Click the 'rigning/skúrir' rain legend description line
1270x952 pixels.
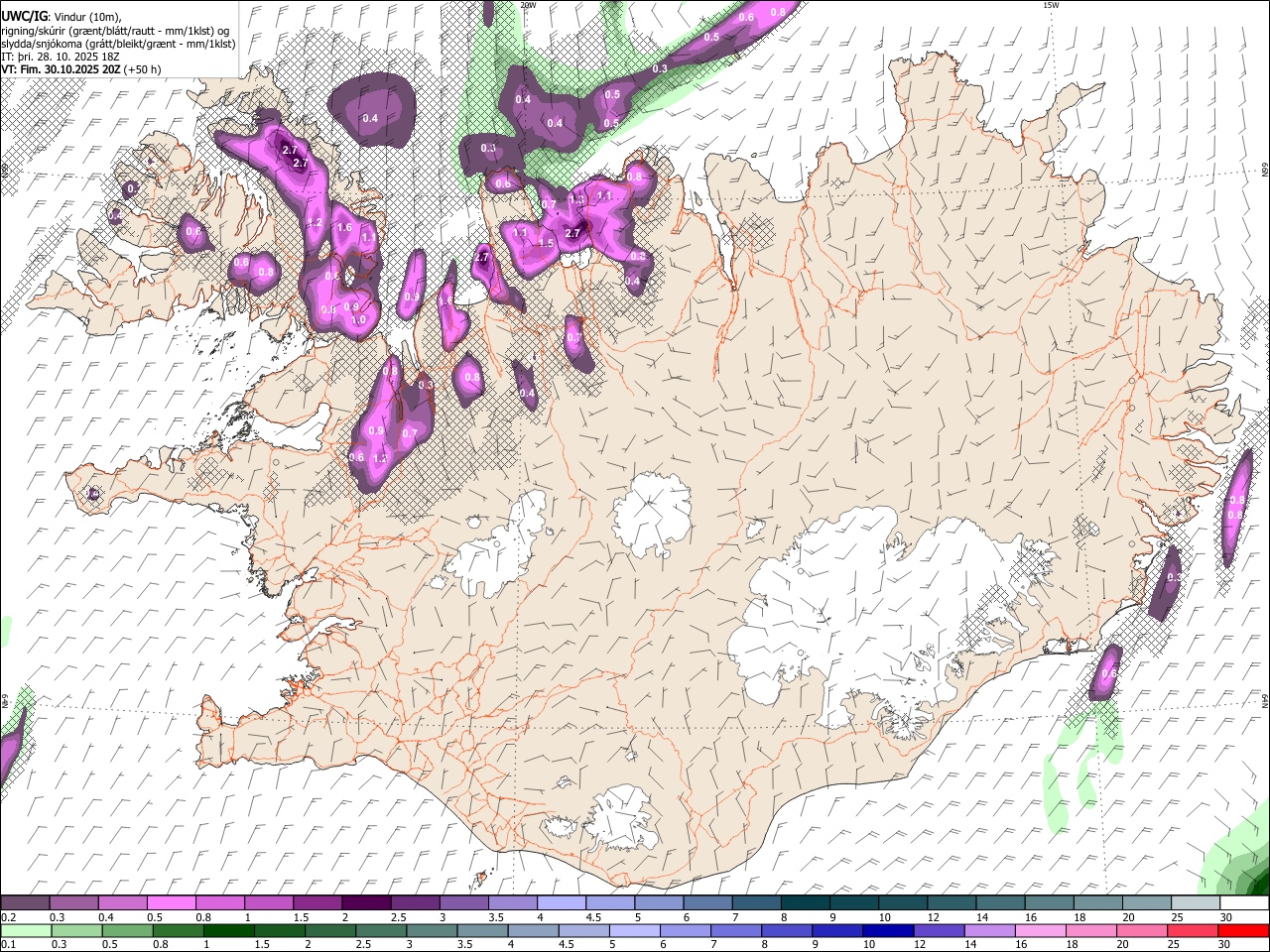[115, 30]
